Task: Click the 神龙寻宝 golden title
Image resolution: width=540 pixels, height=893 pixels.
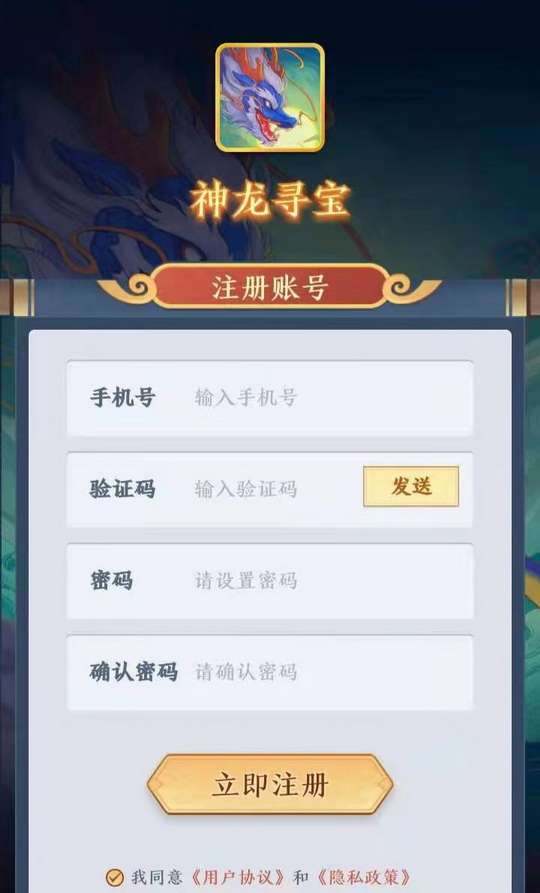Action: click(x=270, y=202)
